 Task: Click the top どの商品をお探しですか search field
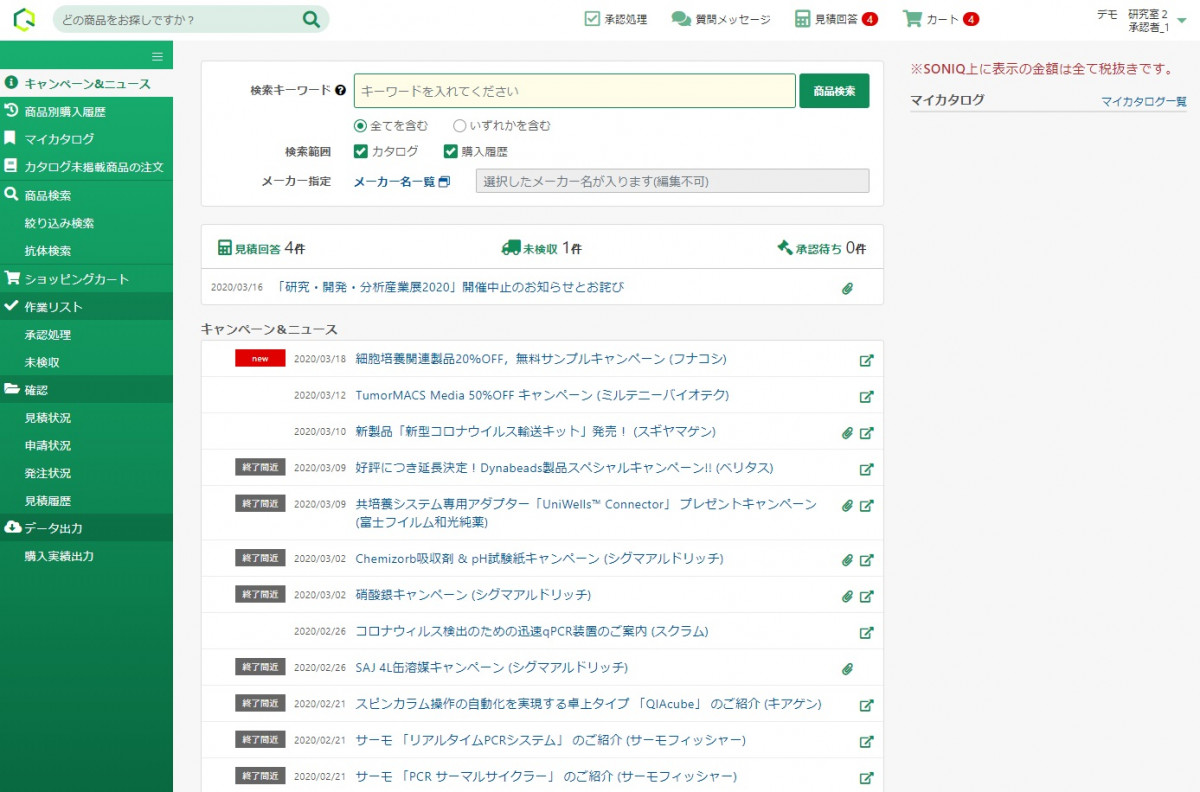180,19
